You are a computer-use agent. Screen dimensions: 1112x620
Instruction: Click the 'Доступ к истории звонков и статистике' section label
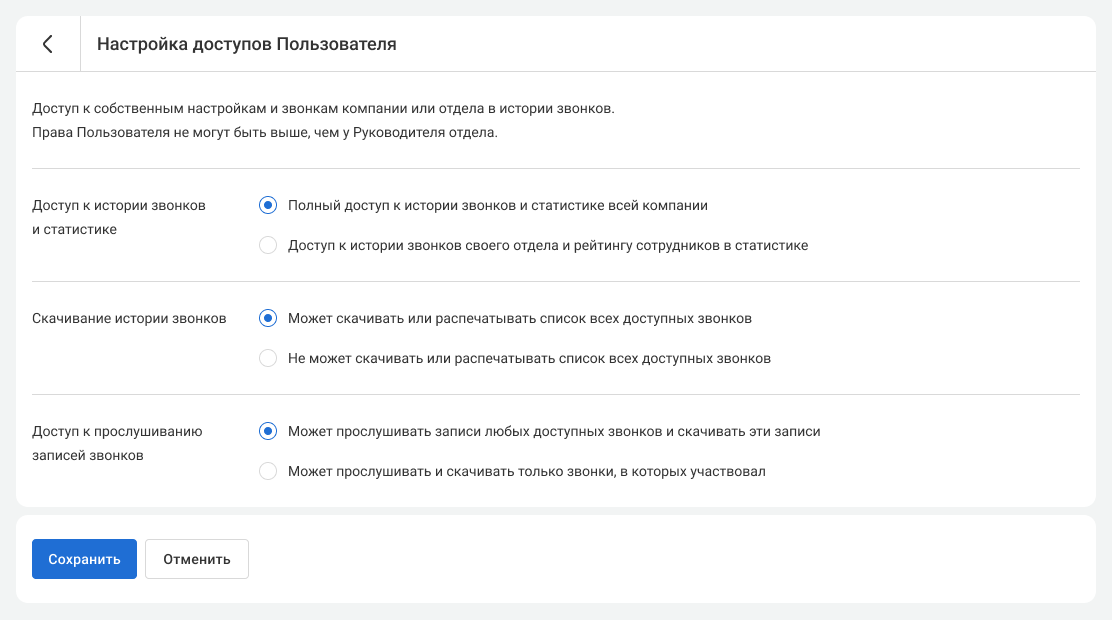point(118,217)
